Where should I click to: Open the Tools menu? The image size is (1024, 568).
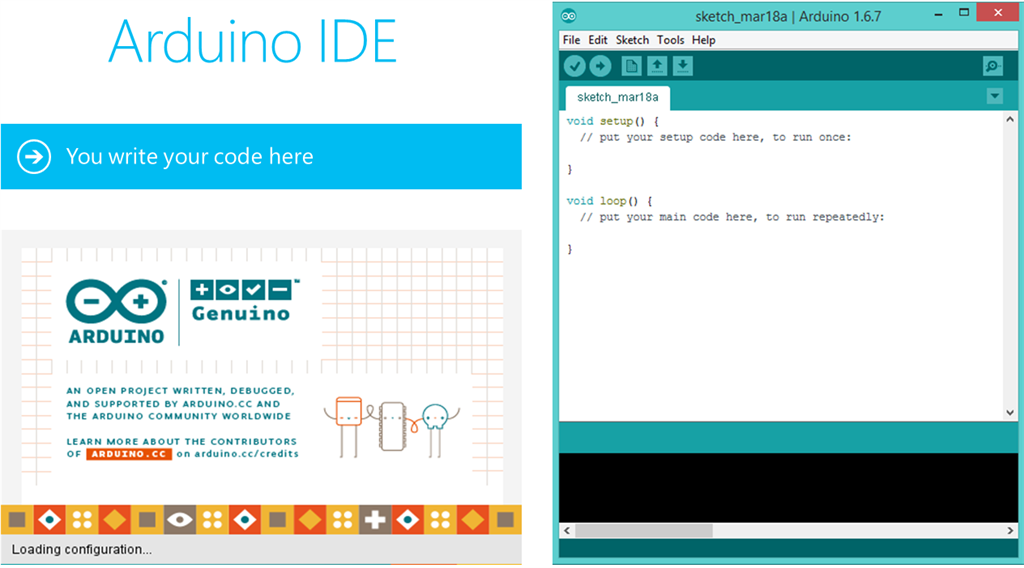pyautogui.click(x=670, y=40)
